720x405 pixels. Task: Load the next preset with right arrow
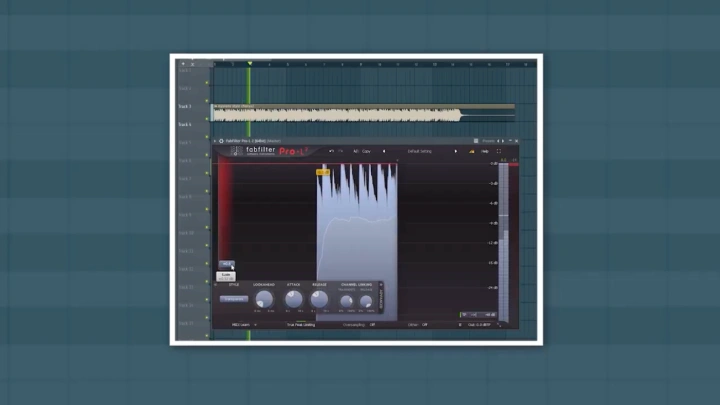(x=456, y=151)
